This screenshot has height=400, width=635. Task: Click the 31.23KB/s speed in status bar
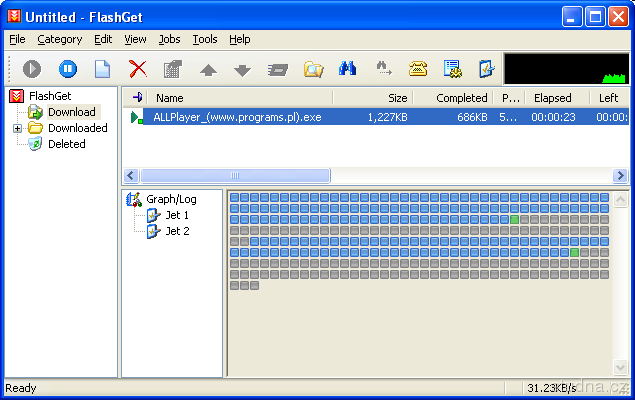click(x=552, y=388)
